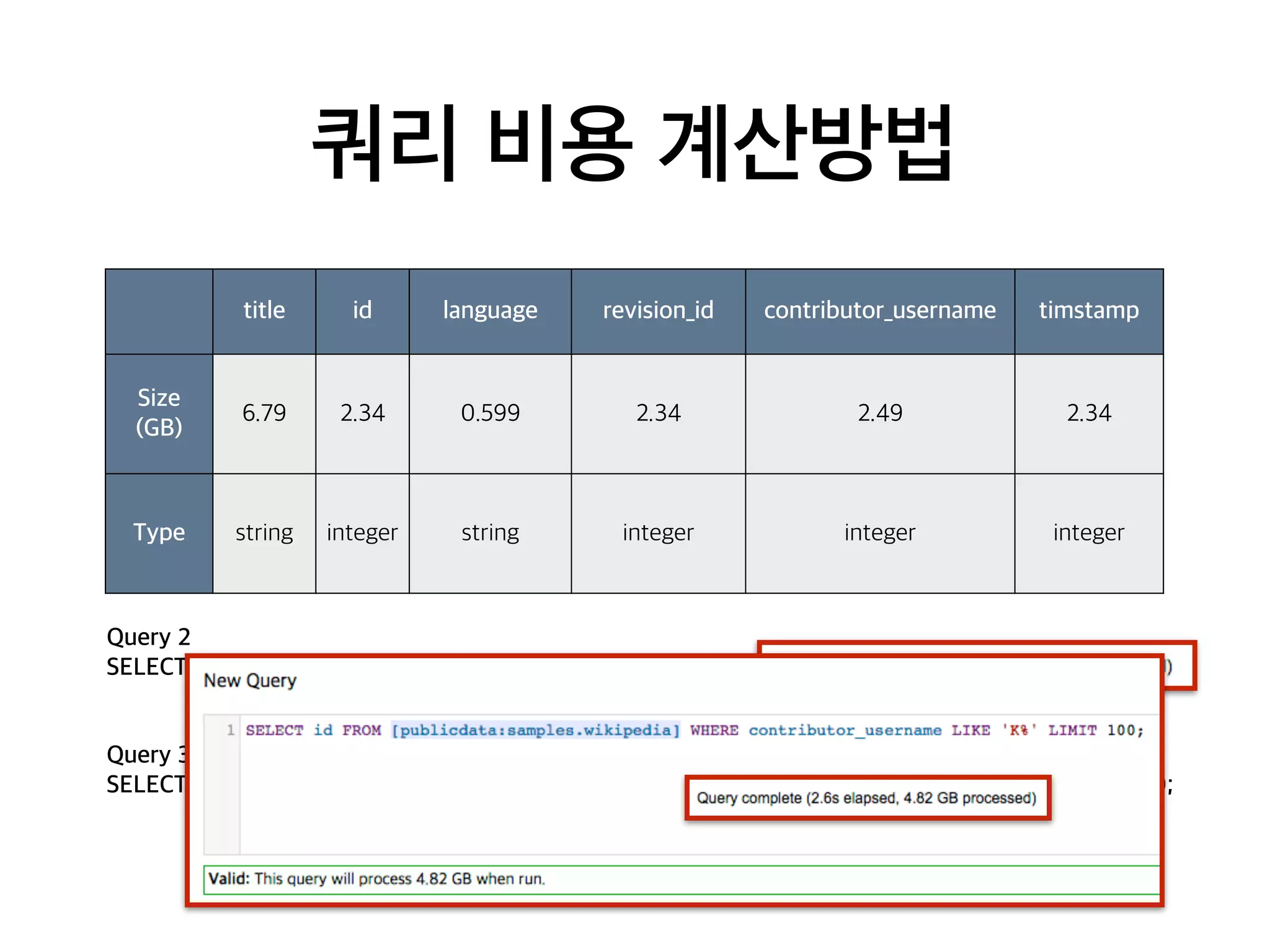Select the revision_id column header
The height and width of the screenshot is (952, 1270).
(x=658, y=311)
